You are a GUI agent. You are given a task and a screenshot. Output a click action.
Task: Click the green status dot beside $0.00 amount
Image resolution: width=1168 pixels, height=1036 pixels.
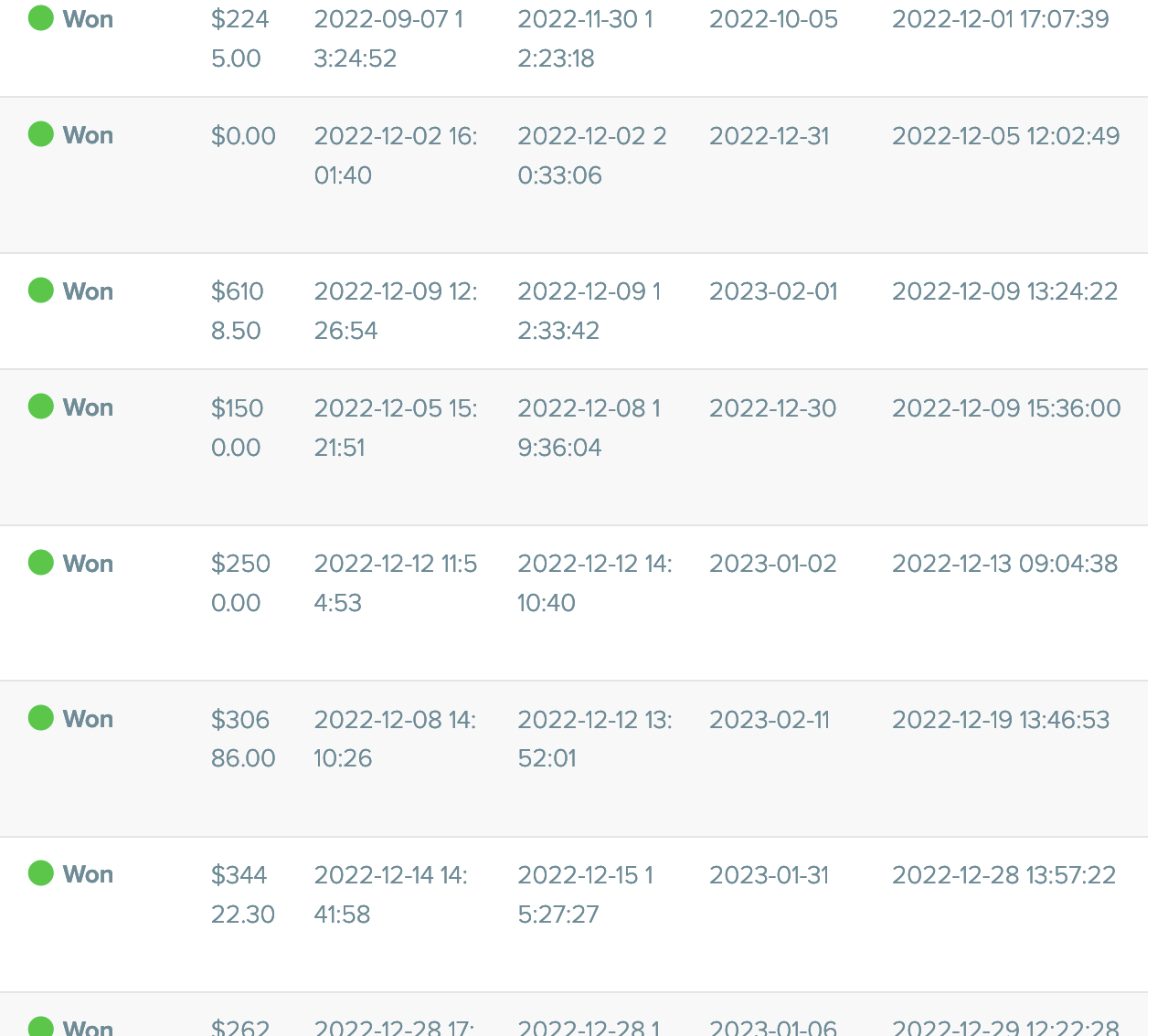[41, 134]
